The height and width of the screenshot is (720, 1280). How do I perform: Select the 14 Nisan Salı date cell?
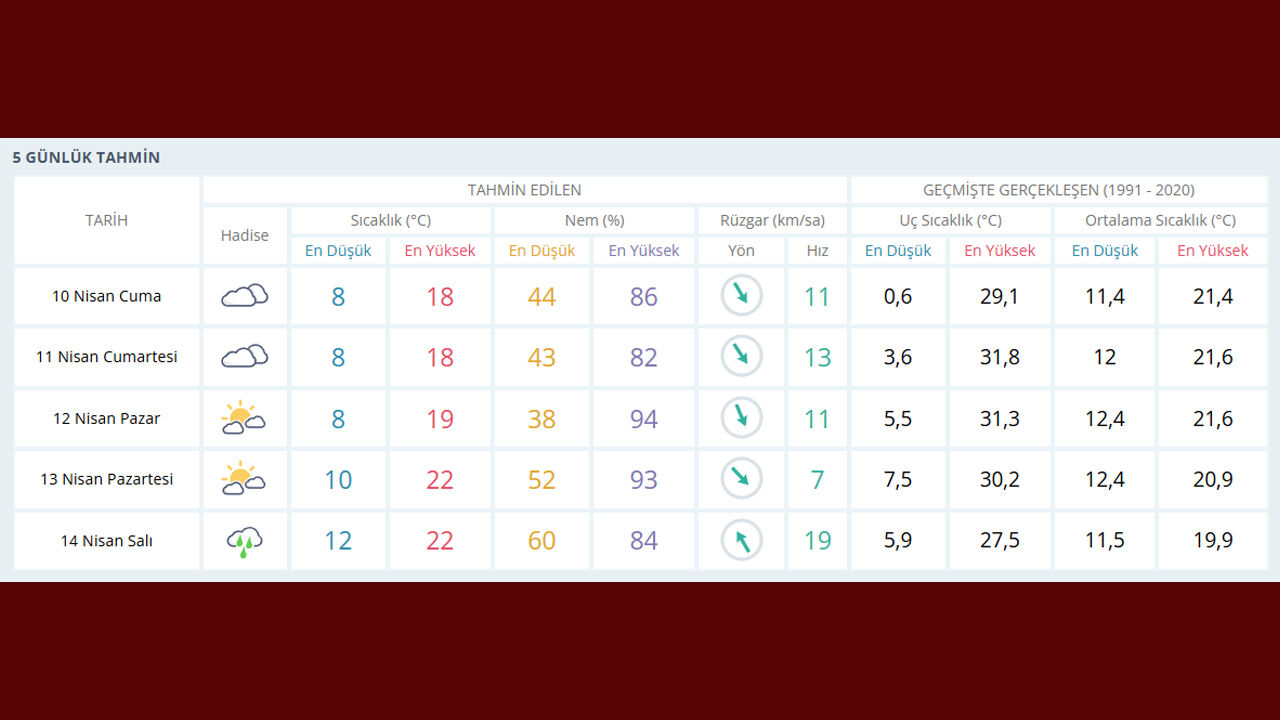click(106, 541)
